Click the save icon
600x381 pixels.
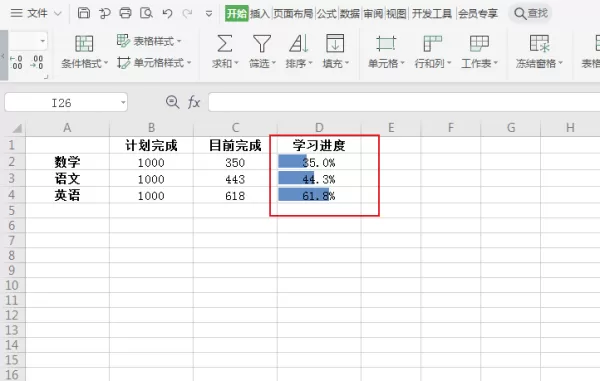[84, 13]
